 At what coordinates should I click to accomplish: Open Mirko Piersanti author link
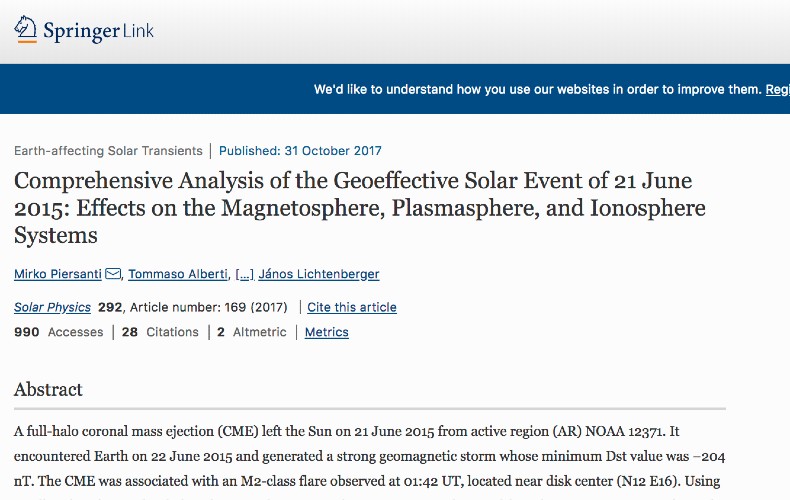tap(58, 274)
